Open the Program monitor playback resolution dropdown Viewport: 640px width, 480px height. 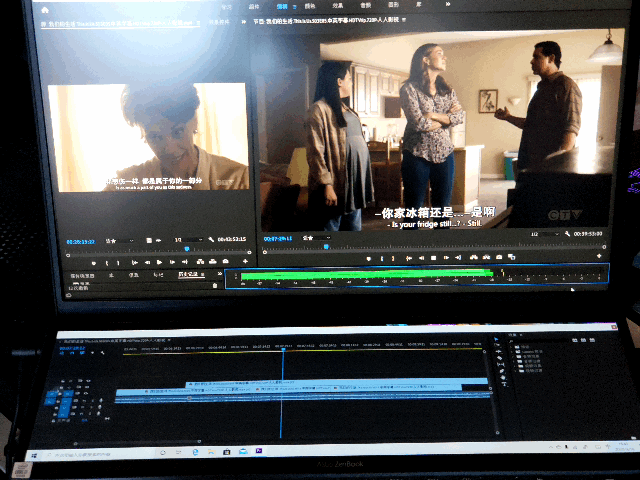point(545,234)
